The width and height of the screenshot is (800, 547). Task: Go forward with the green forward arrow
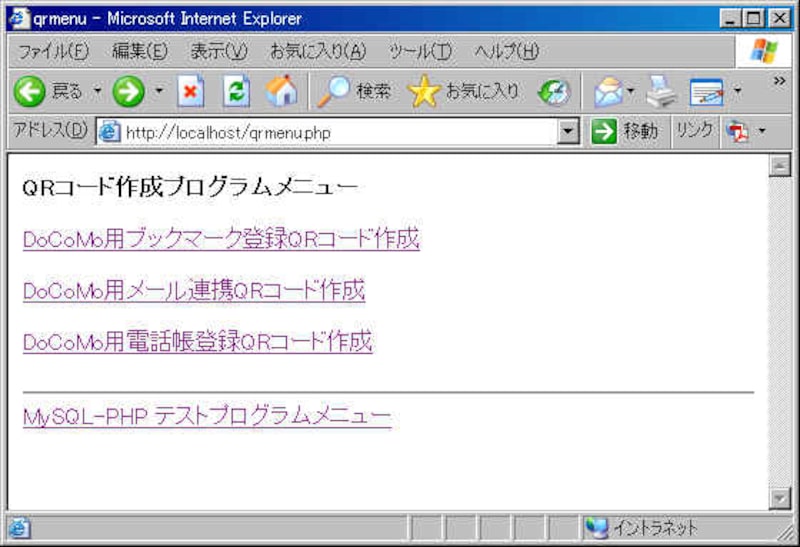pos(128,91)
